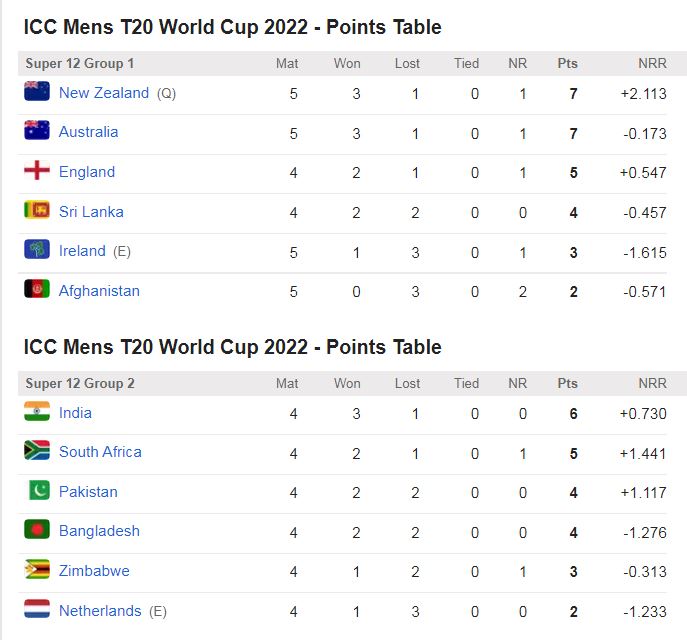Click the England flag icon
Viewport: 687px width, 640px height.
coord(37,171)
